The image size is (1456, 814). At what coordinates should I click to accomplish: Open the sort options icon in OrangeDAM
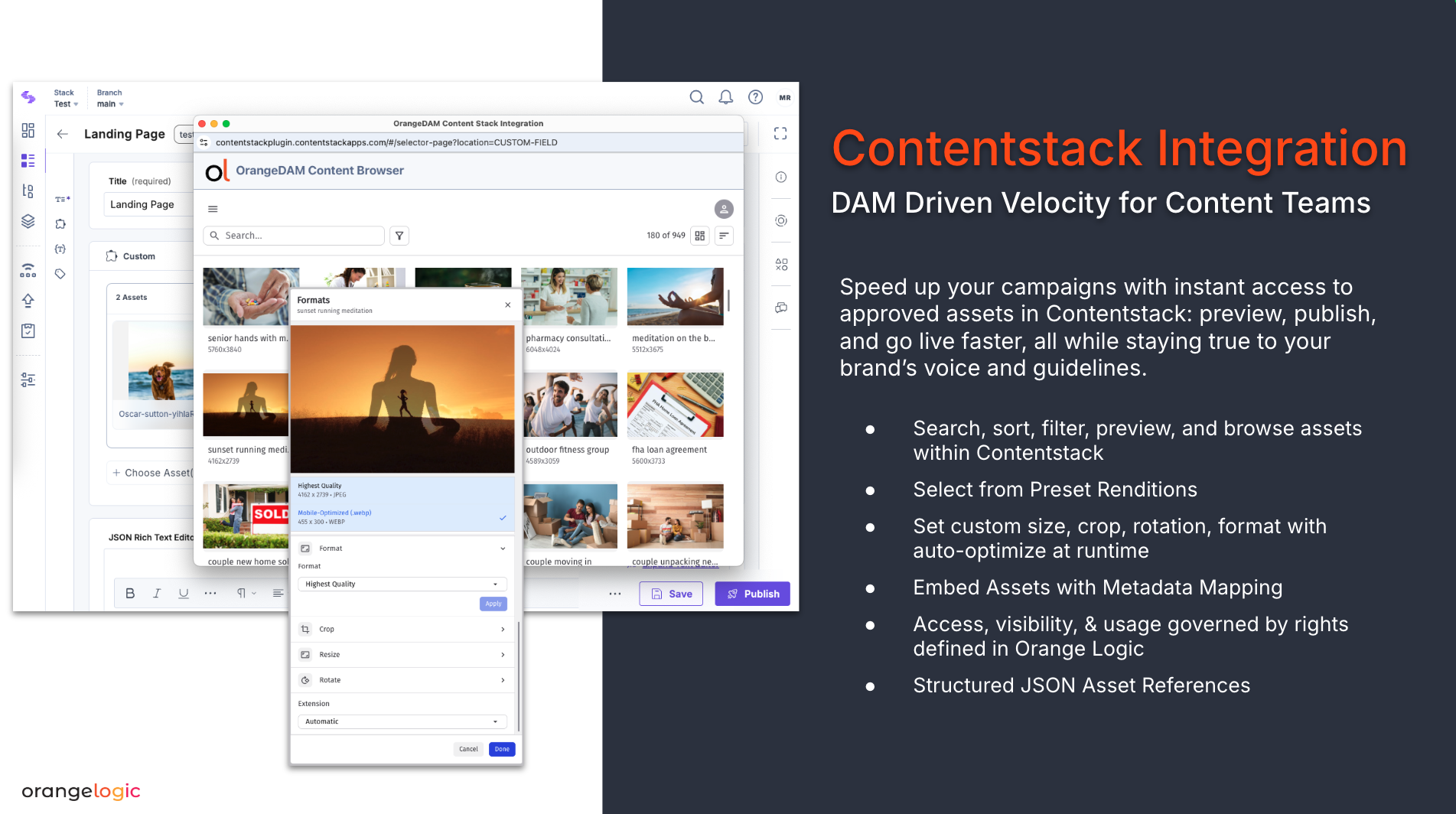(x=724, y=236)
